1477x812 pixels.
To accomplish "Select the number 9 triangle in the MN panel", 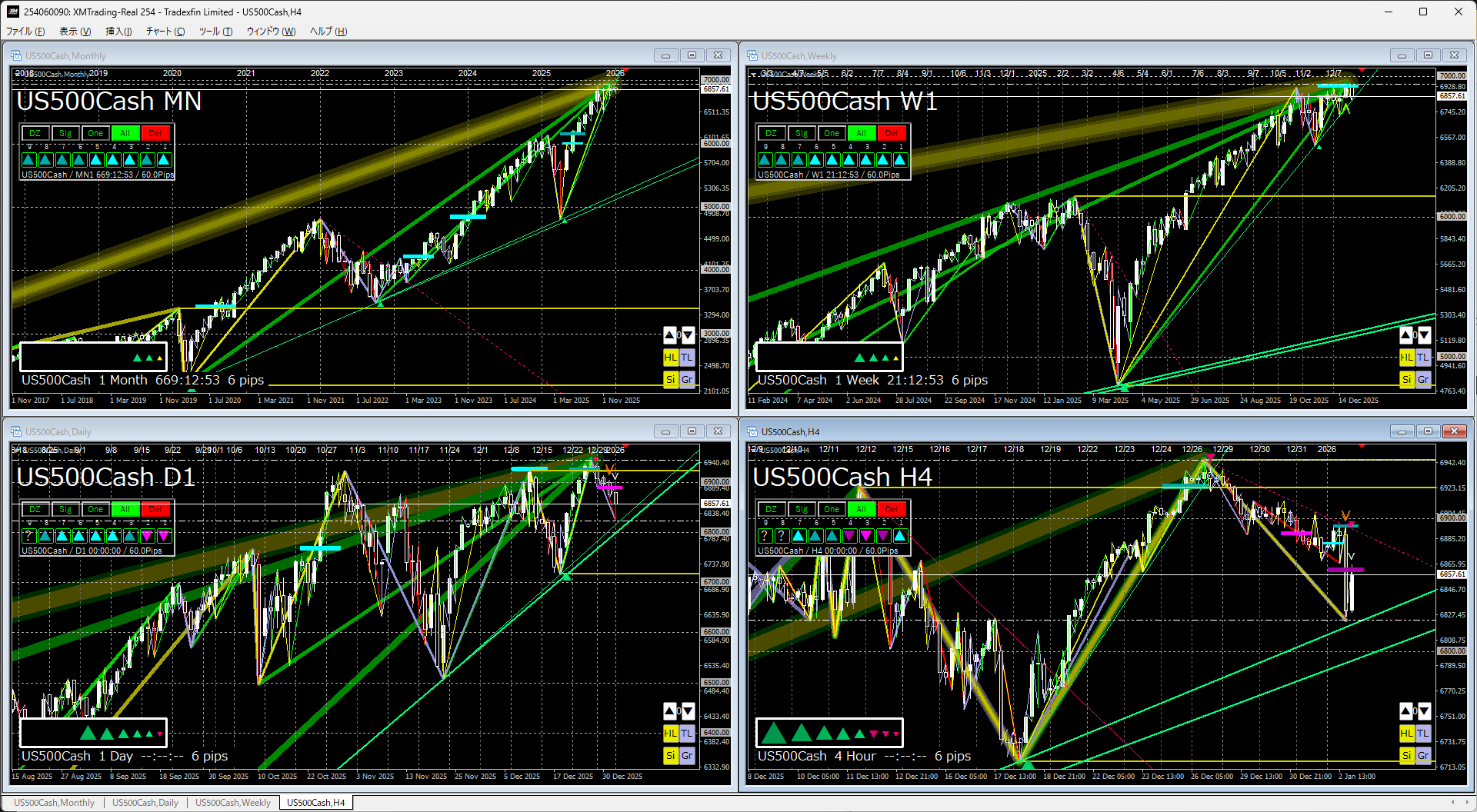I will coord(28,160).
